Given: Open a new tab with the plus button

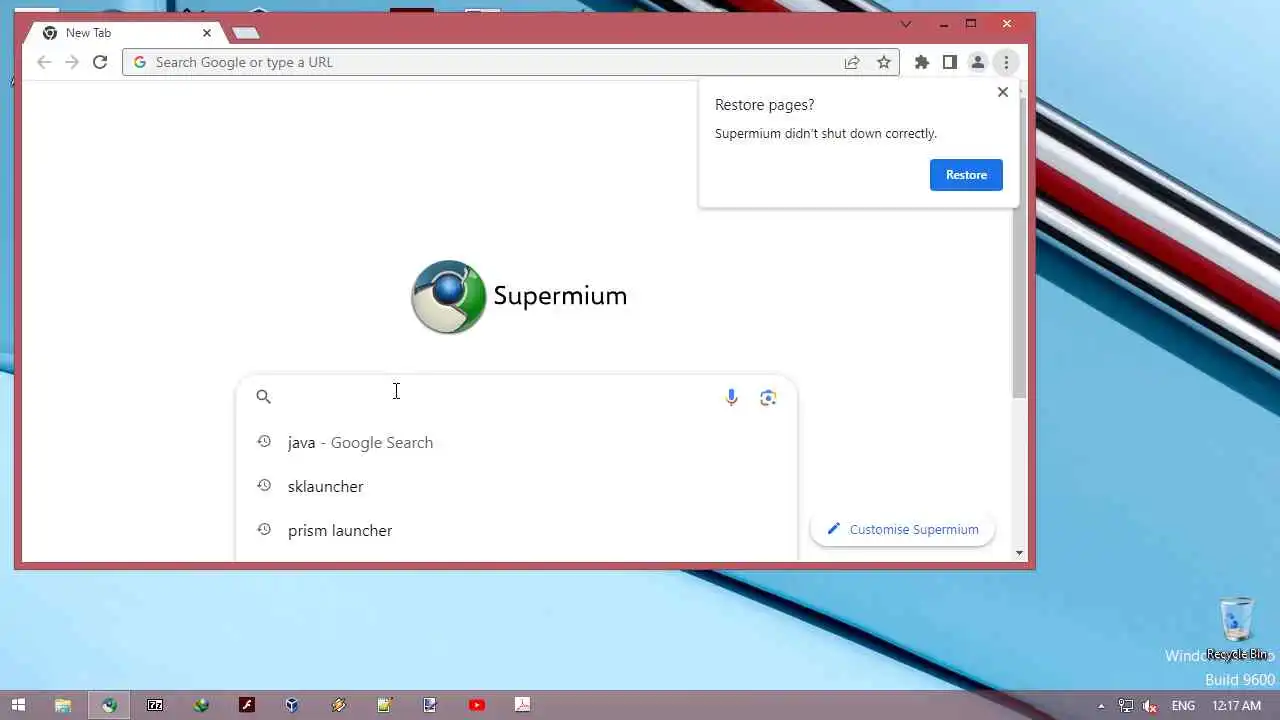Looking at the screenshot, I should click(x=246, y=33).
